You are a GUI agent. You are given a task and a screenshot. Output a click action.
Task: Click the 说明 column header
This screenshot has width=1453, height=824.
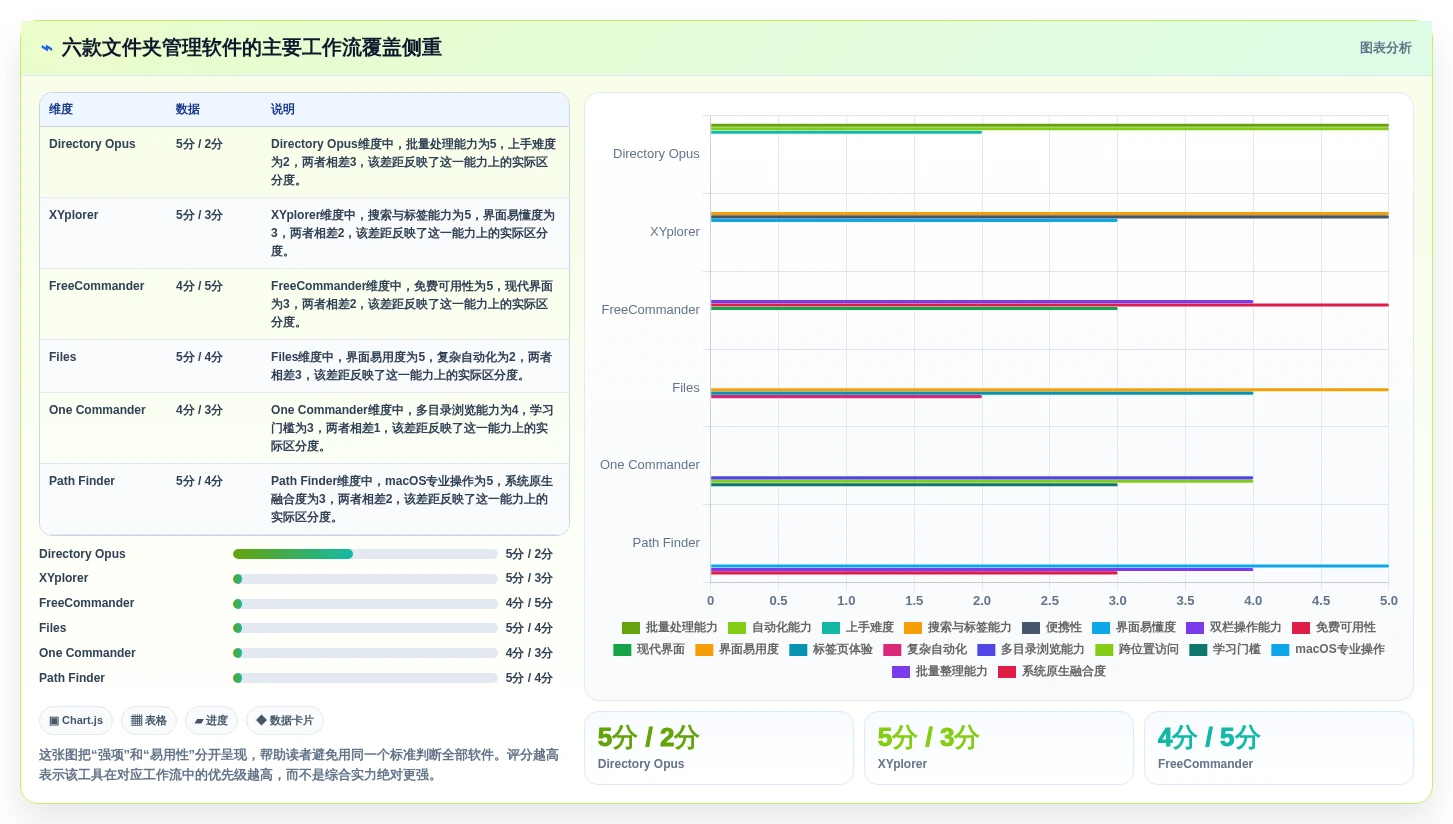point(283,110)
